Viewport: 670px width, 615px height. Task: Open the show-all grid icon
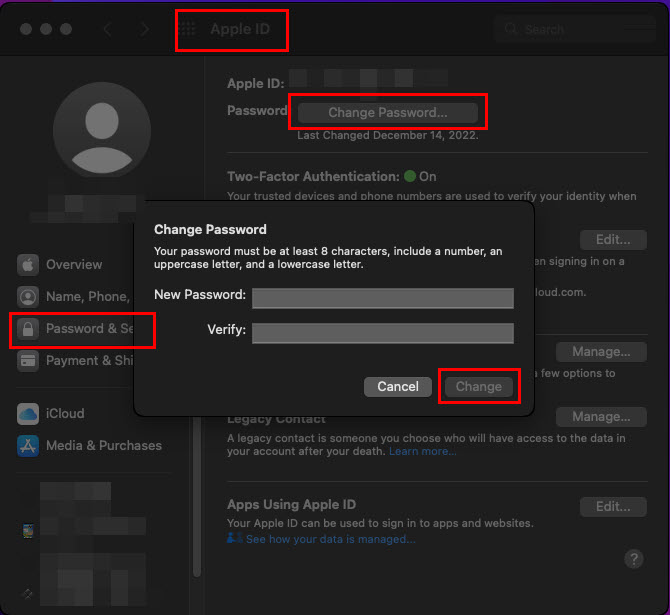click(x=187, y=29)
